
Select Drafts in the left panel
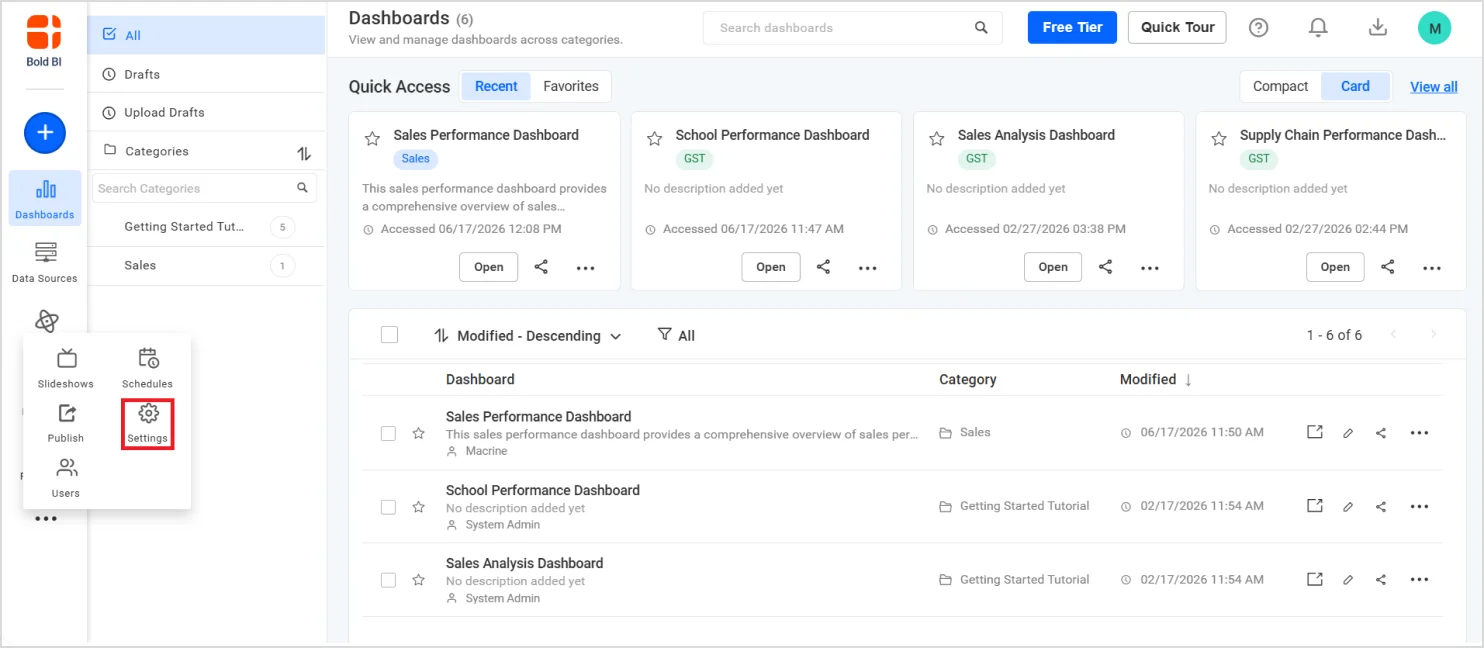tap(207, 74)
